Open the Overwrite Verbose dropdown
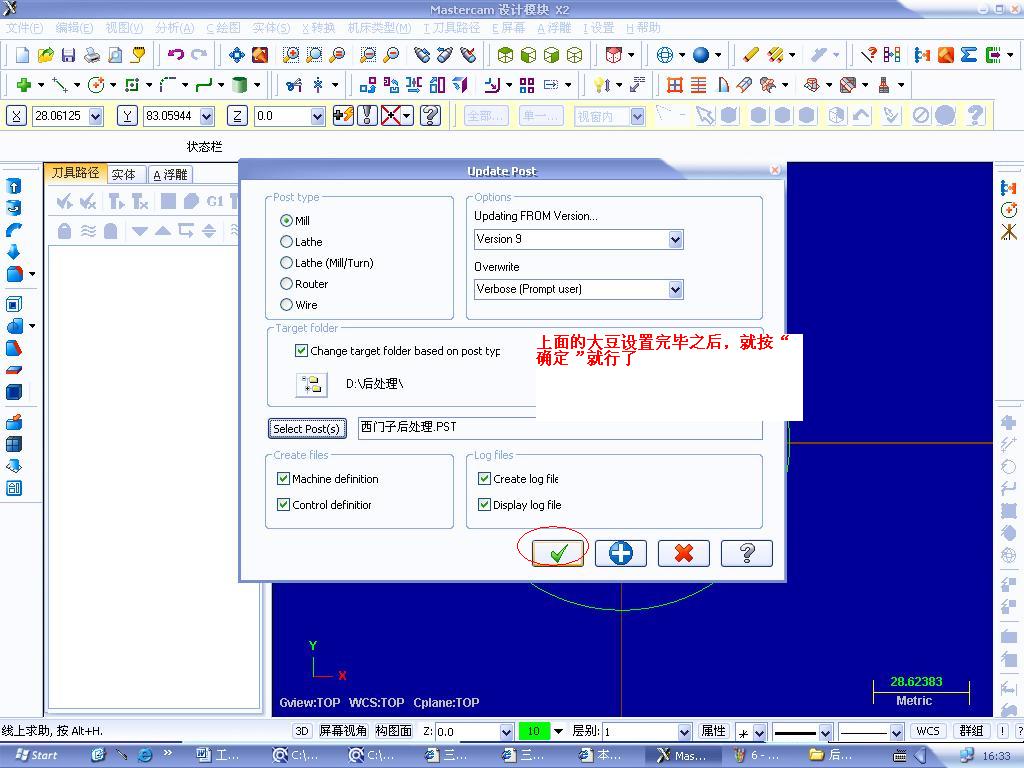The height and width of the screenshot is (768, 1024). [x=675, y=289]
